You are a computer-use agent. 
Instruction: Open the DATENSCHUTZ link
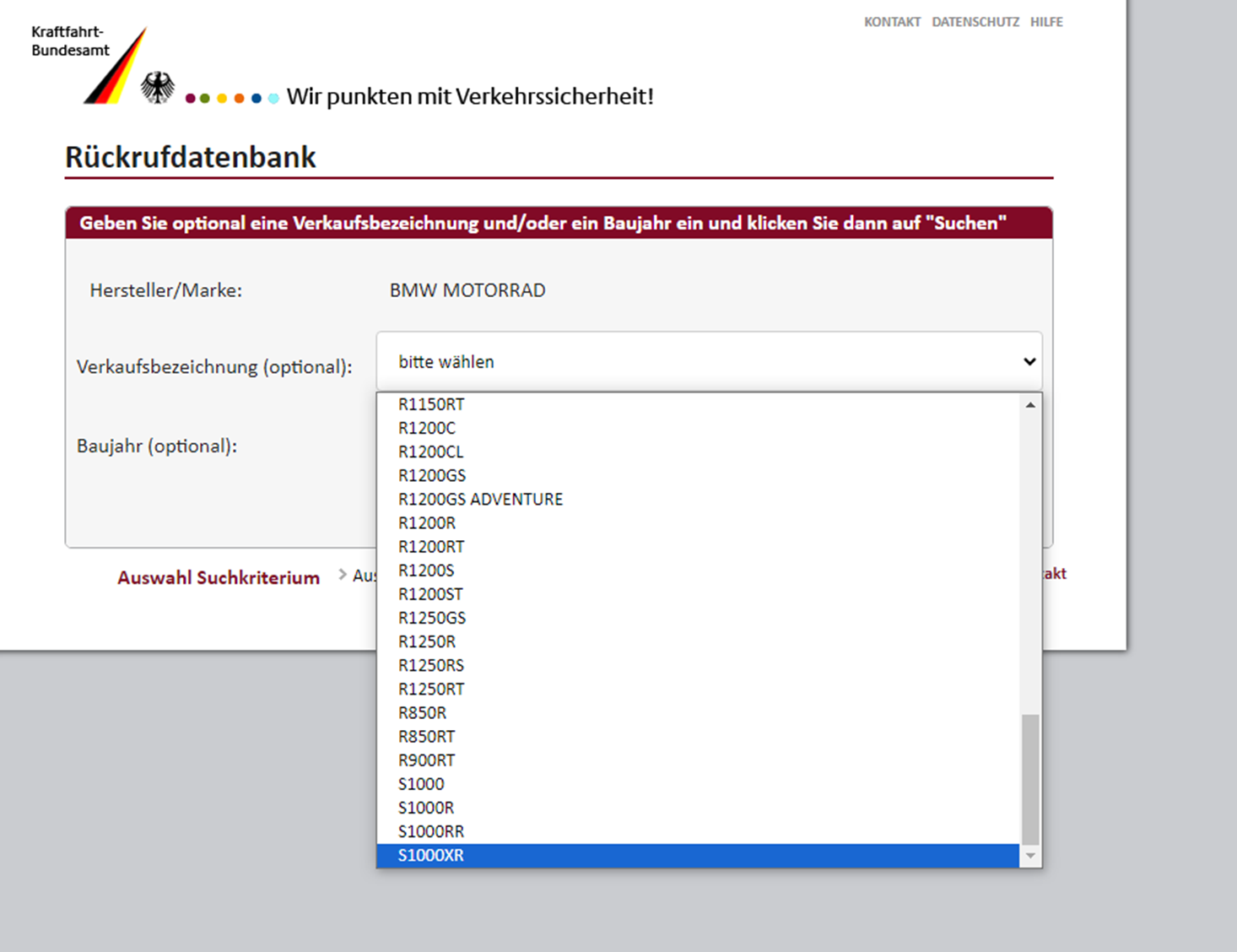point(975,22)
